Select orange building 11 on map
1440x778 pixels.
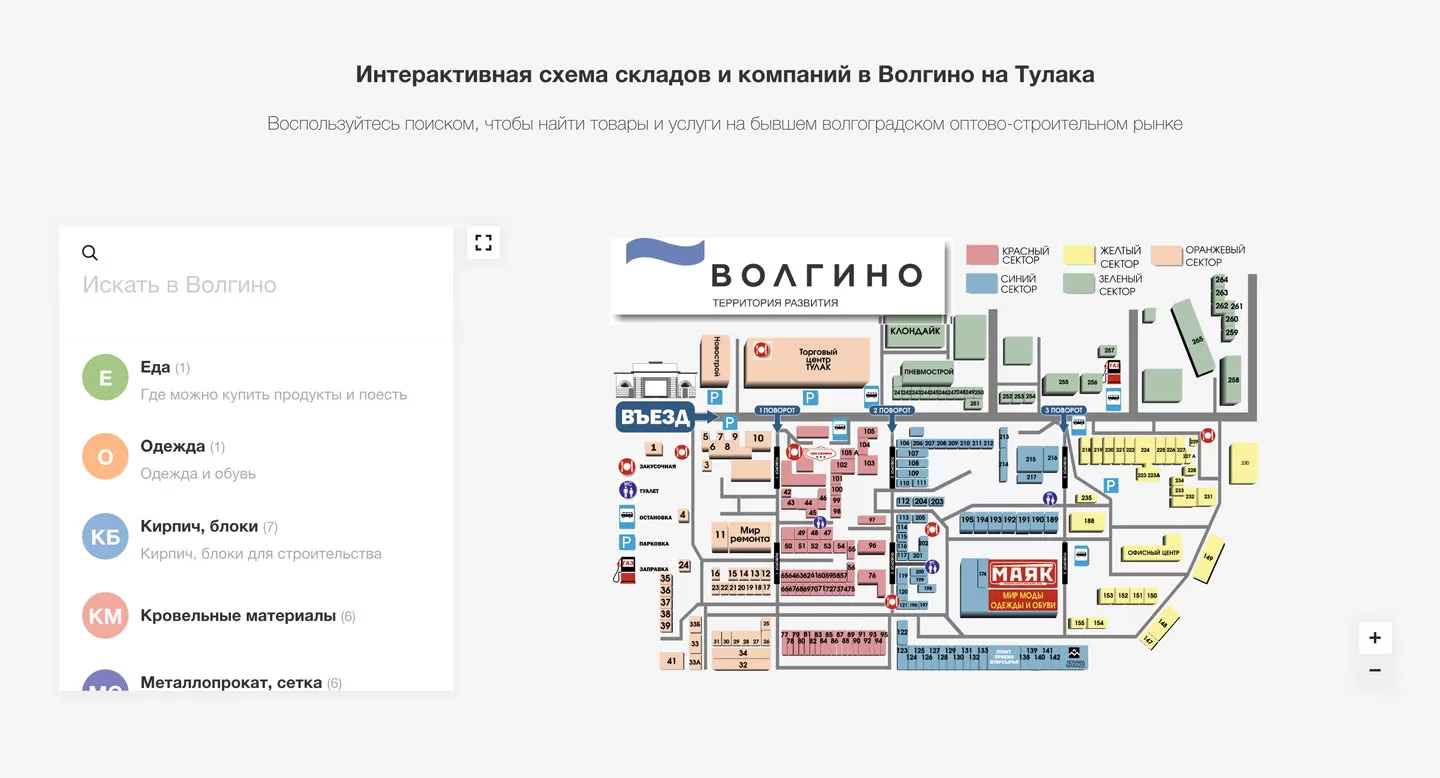720,536
